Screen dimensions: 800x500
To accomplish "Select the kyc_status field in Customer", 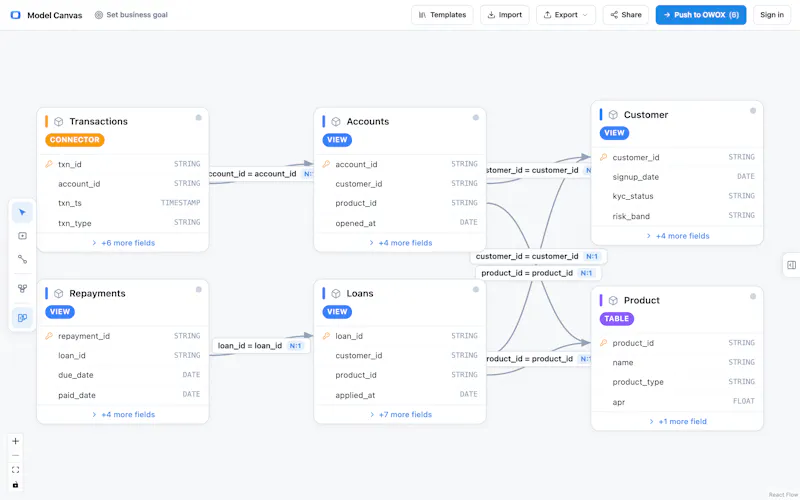I will click(x=678, y=196).
